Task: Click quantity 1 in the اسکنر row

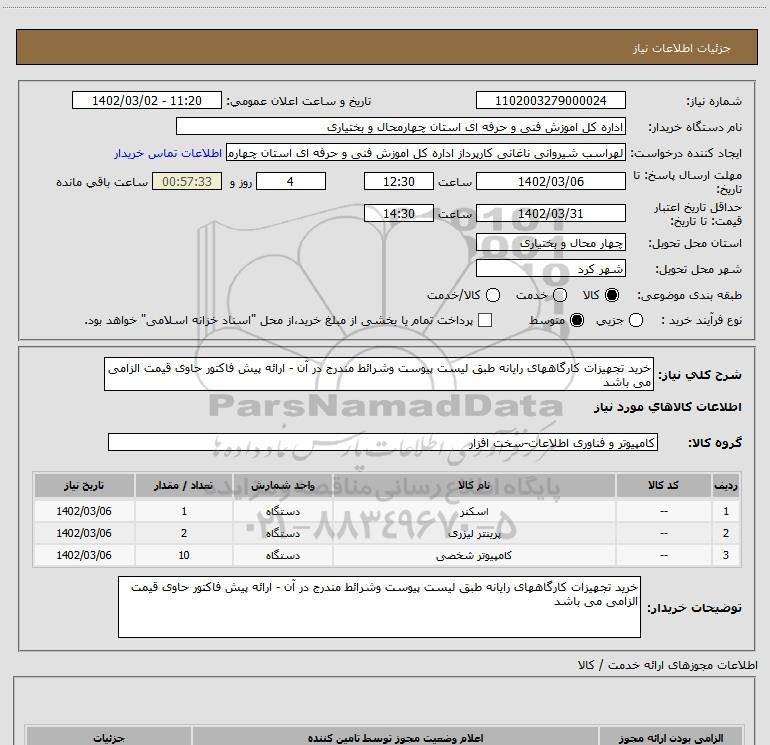Action: pyautogui.click(x=184, y=511)
